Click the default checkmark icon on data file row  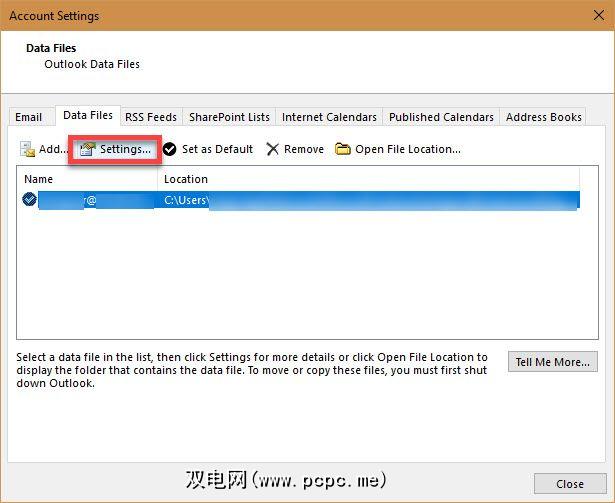click(x=29, y=199)
